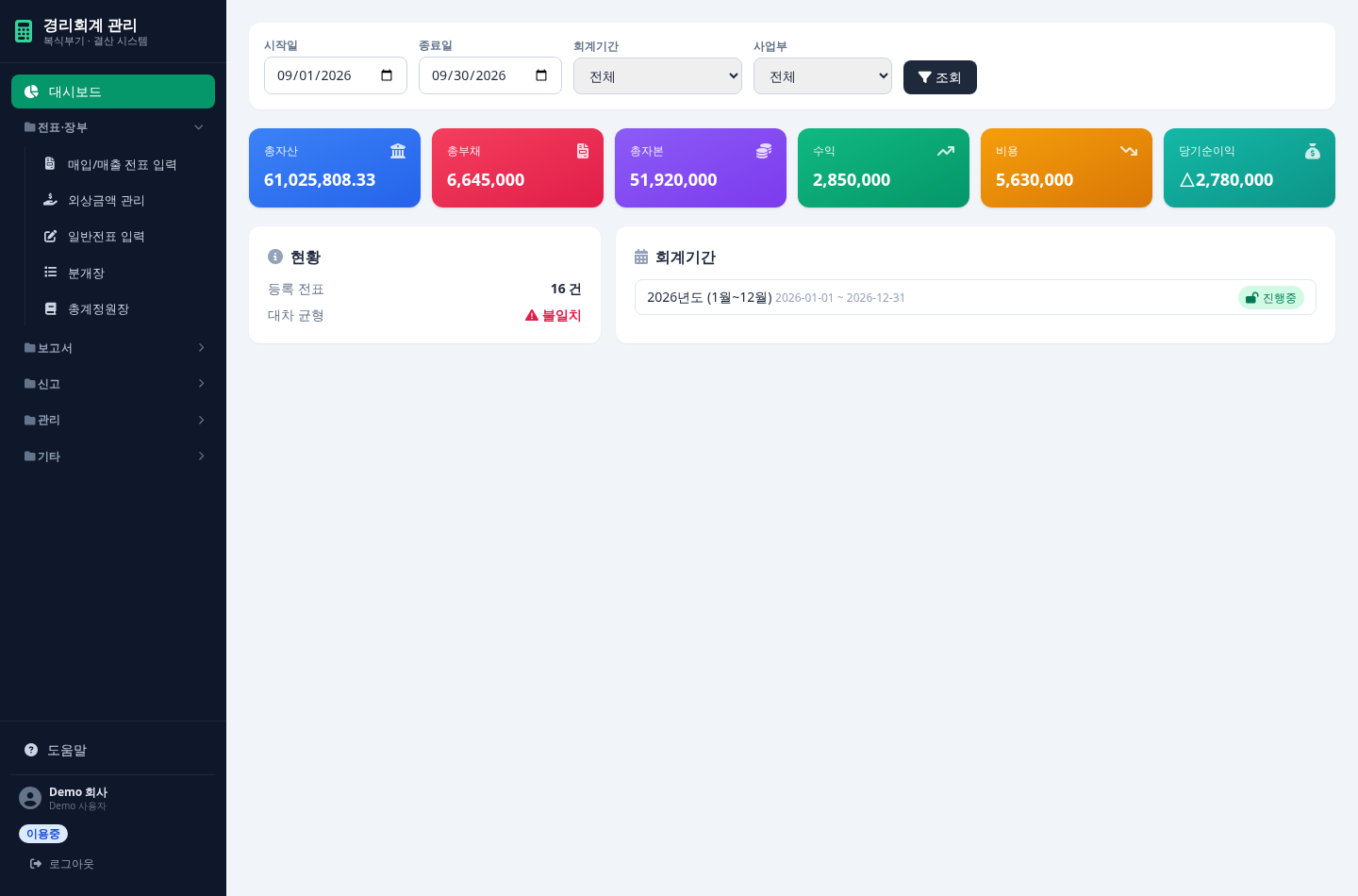This screenshot has width=1358, height=896.
Task: Expand the 관리 menu group
Action: [113, 420]
